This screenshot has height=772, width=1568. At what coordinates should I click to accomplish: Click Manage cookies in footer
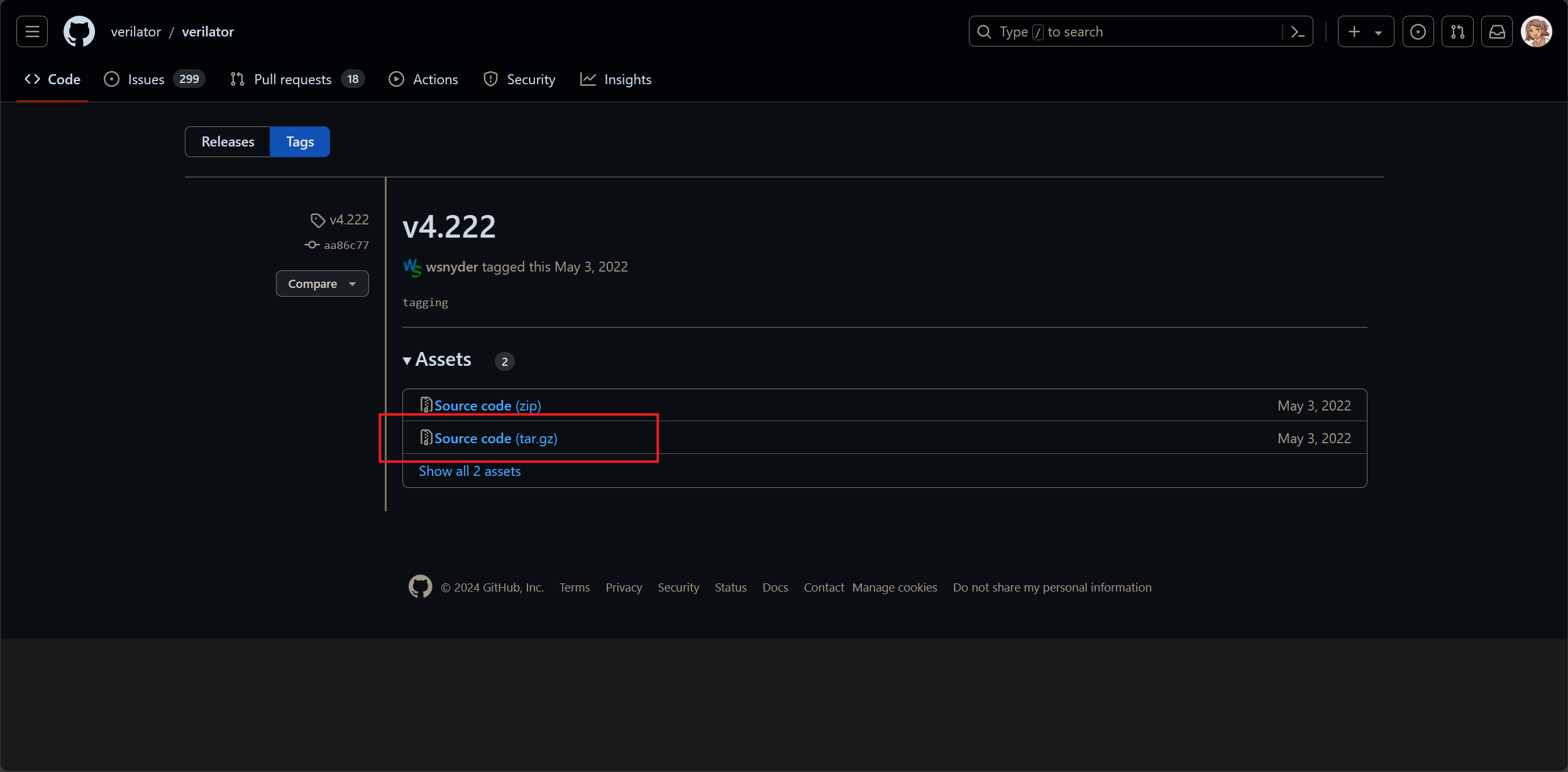[x=895, y=587]
